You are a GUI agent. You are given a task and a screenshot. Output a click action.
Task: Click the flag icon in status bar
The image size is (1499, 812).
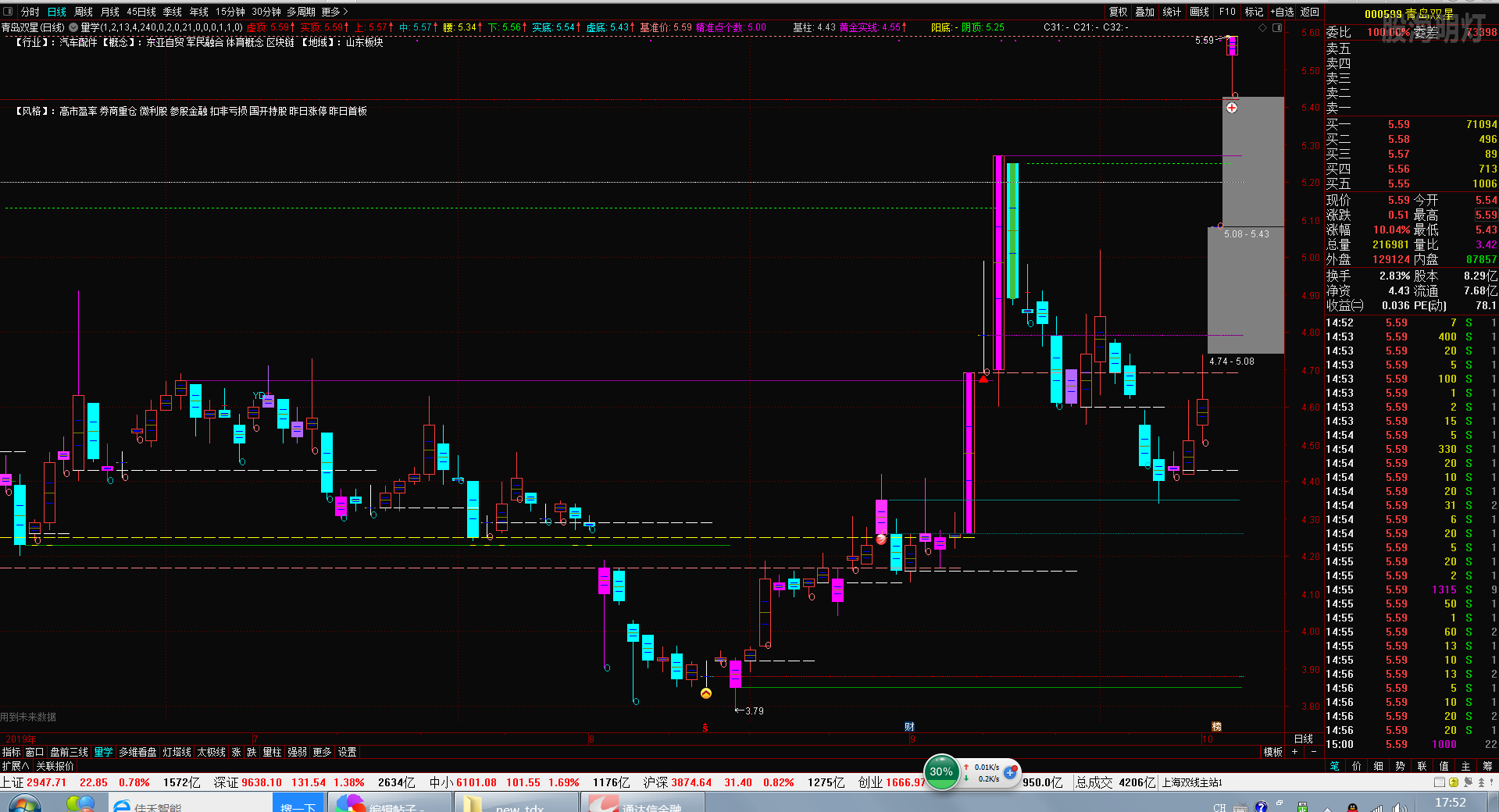click(1467, 782)
